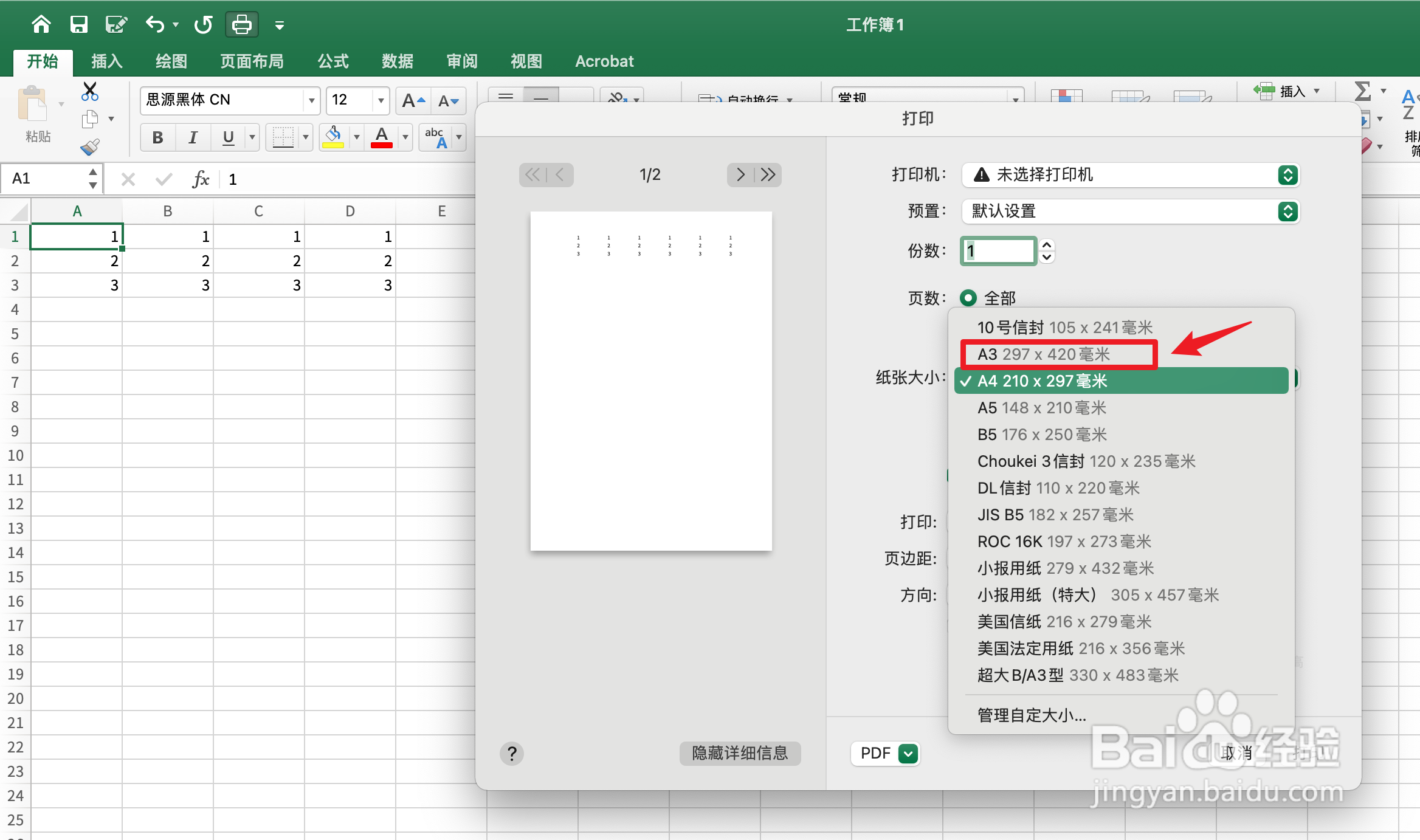Viewport: 1420px width, 840px height.
Task: Click the Print icon in quick access toolbar
Action: (x=241, y=24)
